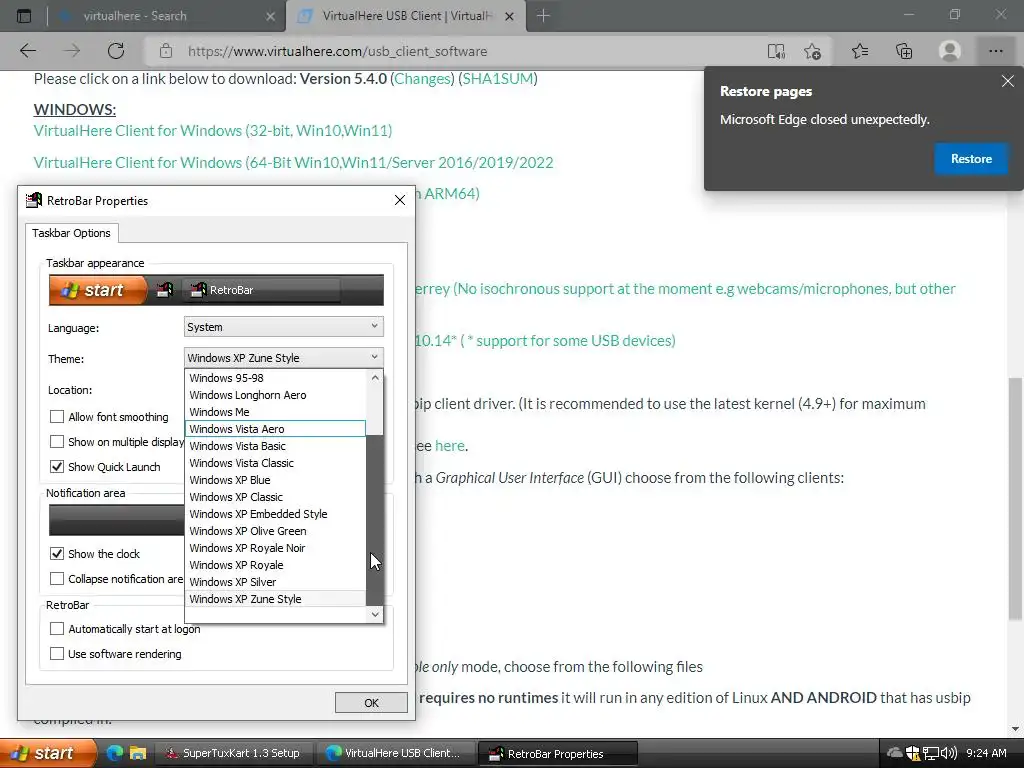This screenshot has width=1024, height=768.
Task: Close the VirtualHere USB Client tab
Action: pyautogui.click(x=510, y=16)
